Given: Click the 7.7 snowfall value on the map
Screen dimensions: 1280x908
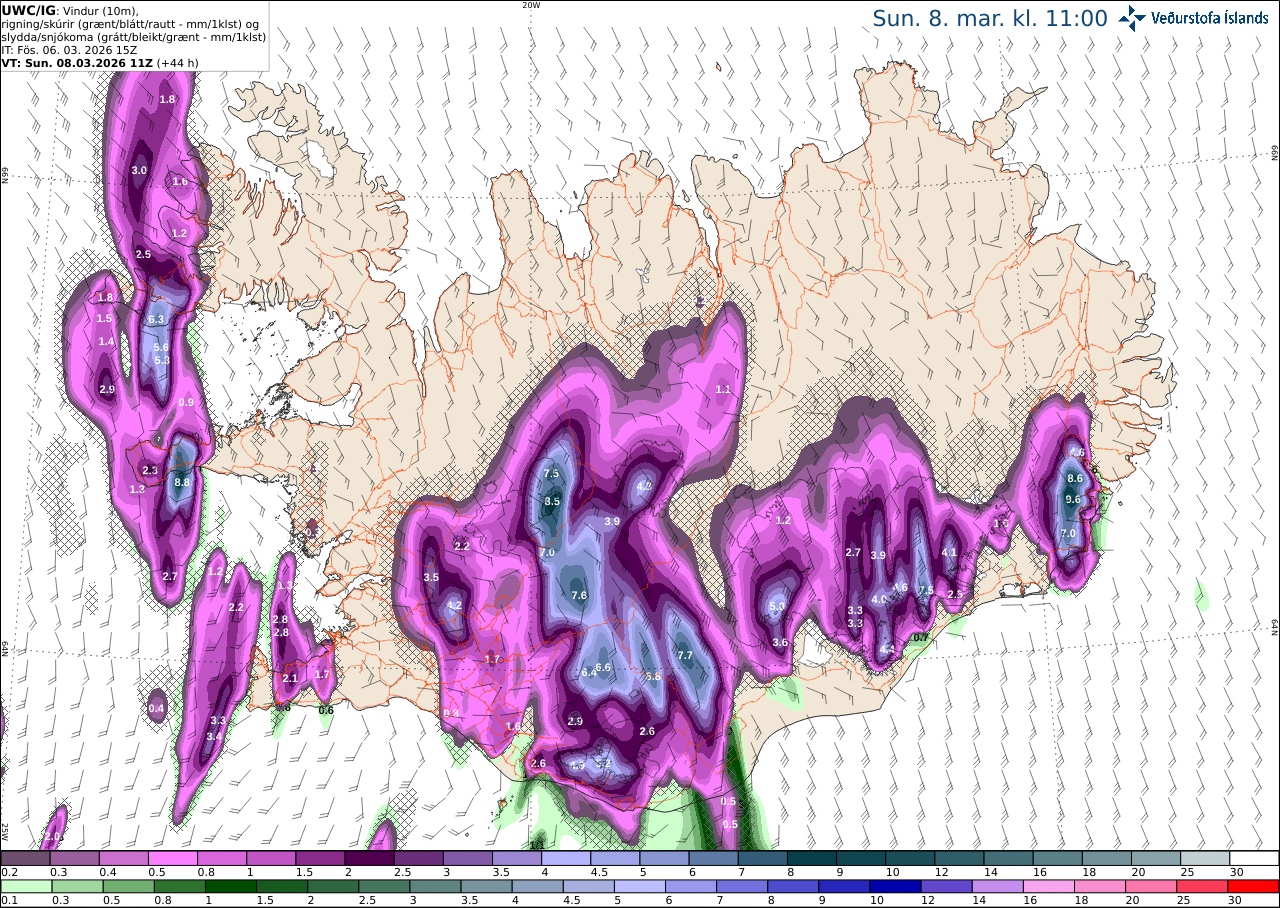Looking at the screenshot, I should click(x=685, y=655).
